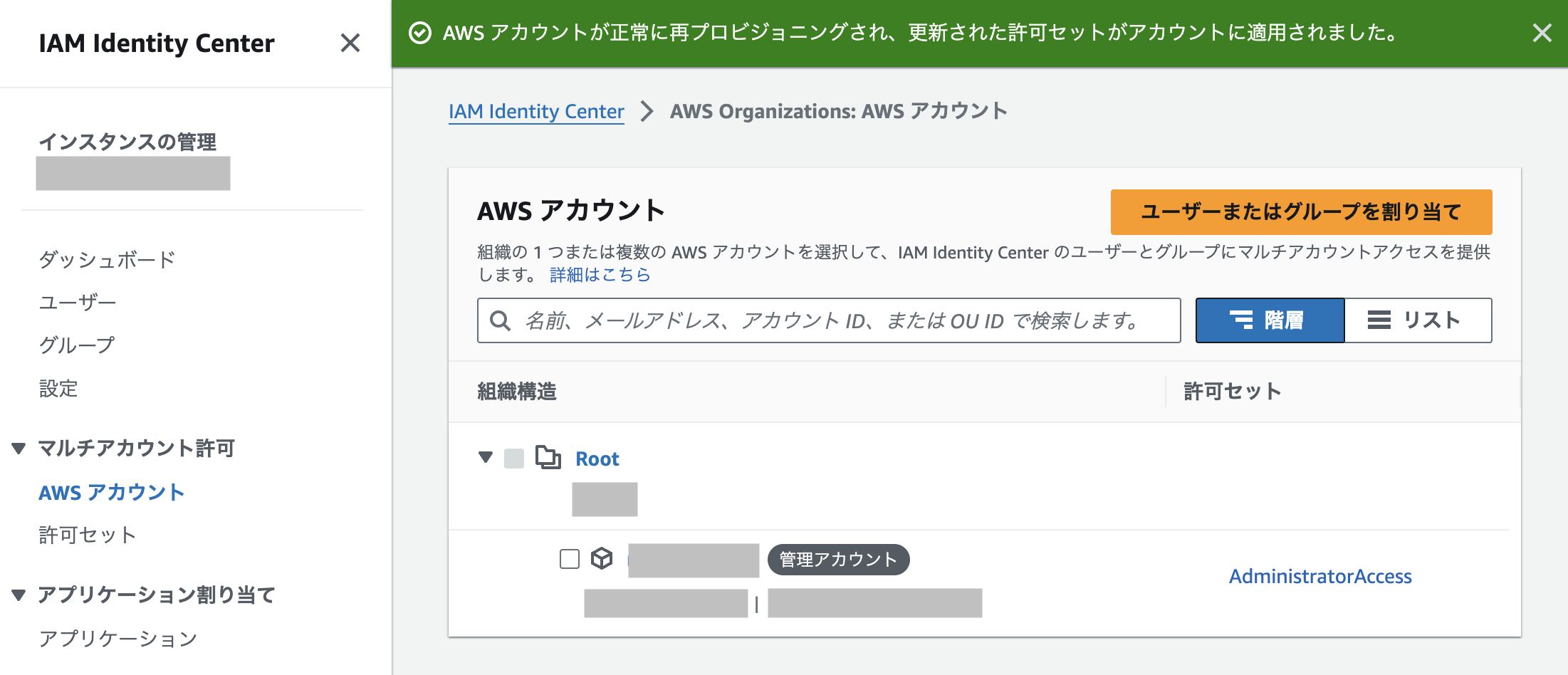Click the breadcrumb chevron separator

[647, 111]
